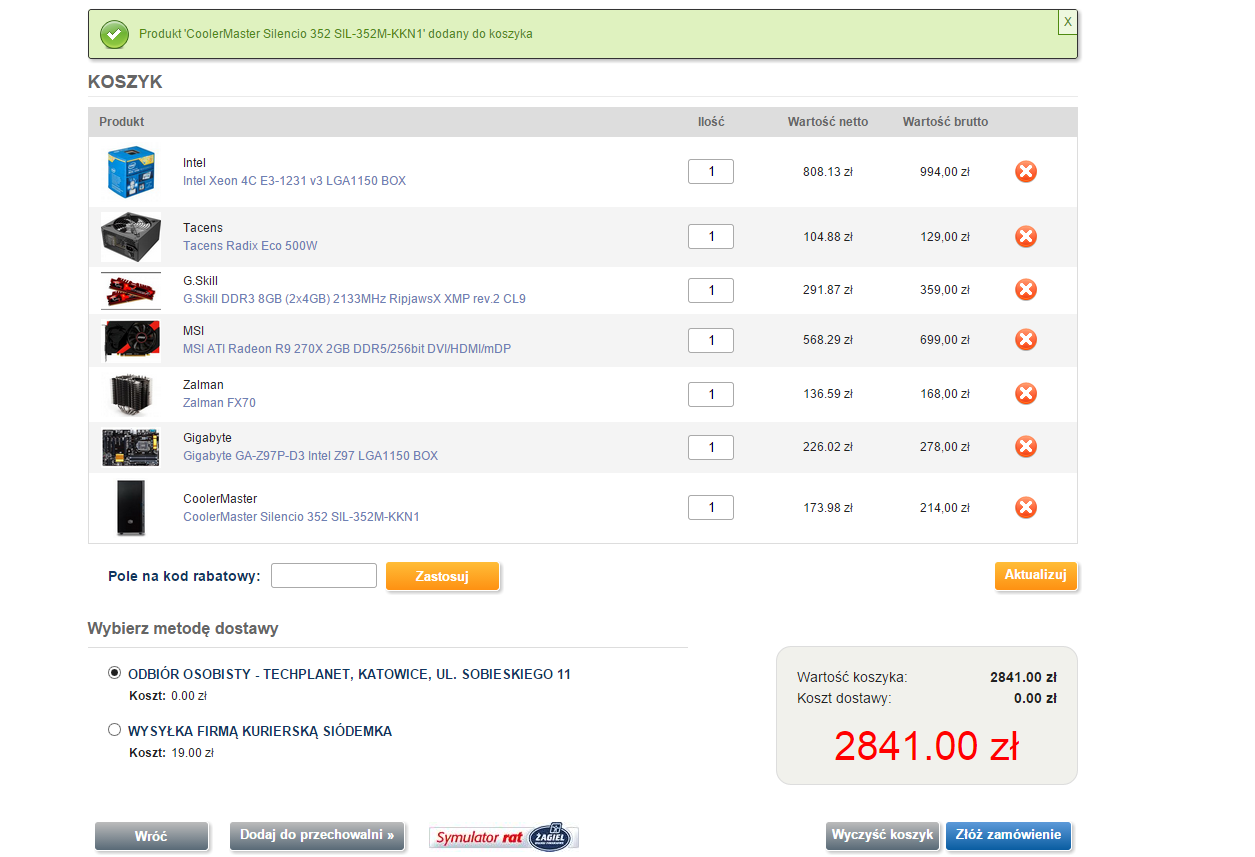Open G.Skill RAM modules thumbnail
Viewport: 1255px width, 857px height.
(131, 290)
